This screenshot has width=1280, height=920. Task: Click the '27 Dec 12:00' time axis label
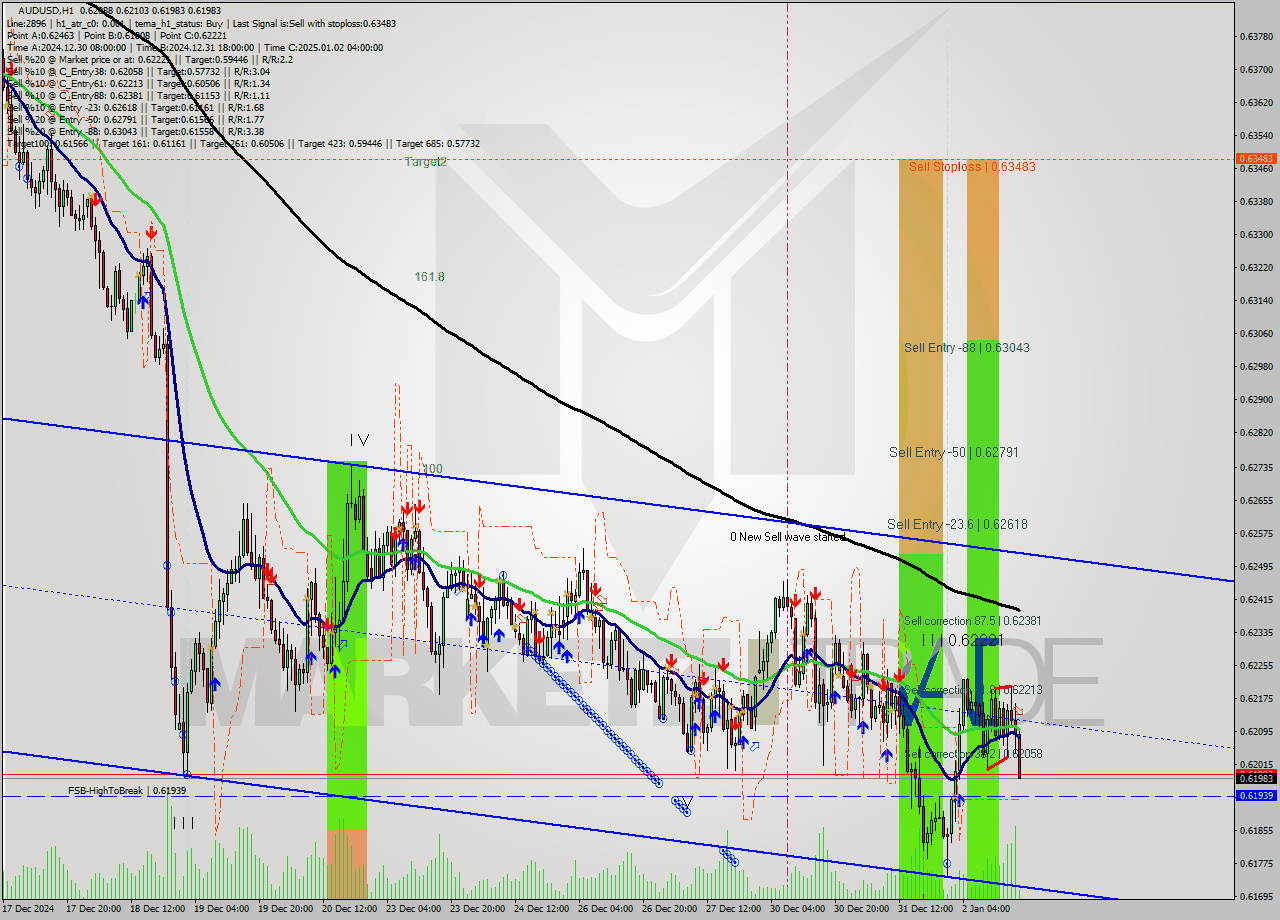tap(734, 909)
